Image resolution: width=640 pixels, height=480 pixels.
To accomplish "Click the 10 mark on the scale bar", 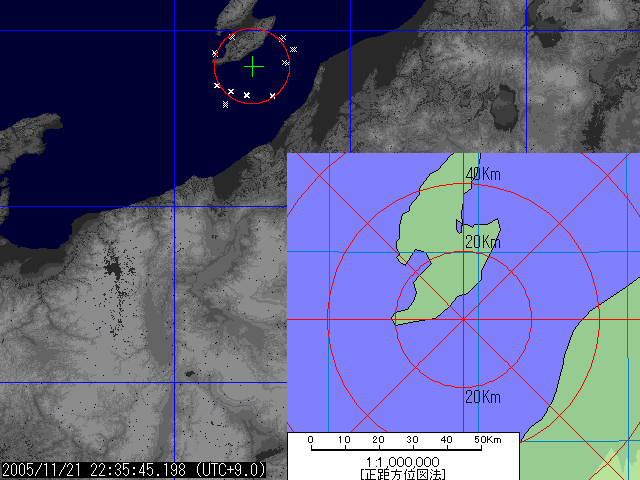I will click(344, 440).
